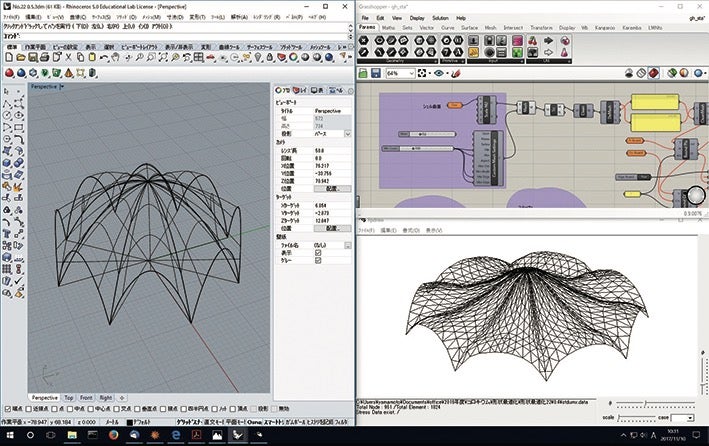Click the pink flask icon in Grasshopper Util panel
709x446 pixels.
click(565, 52)
